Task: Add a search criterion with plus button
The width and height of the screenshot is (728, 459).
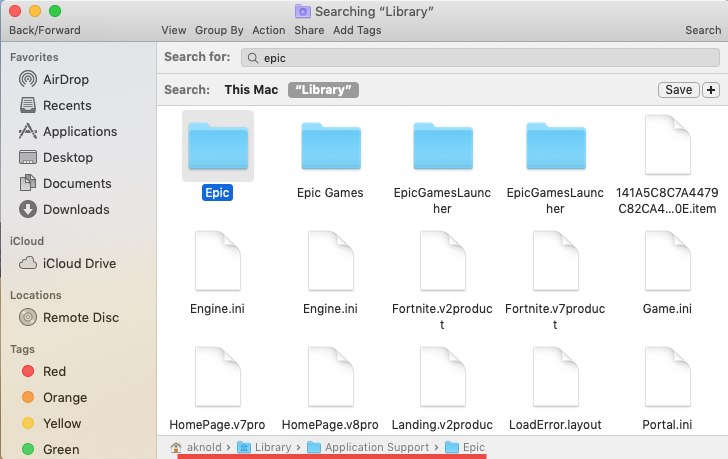Action: pyautogui.click(x=711, y=90)
